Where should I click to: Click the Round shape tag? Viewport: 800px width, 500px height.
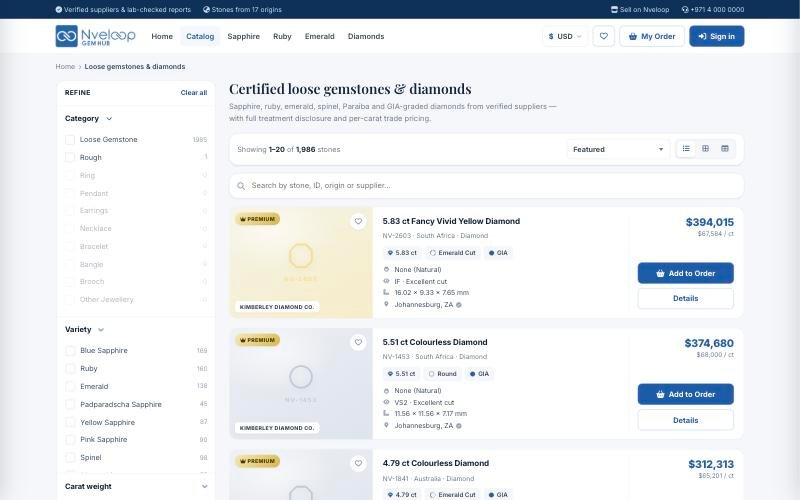(442, 373)
